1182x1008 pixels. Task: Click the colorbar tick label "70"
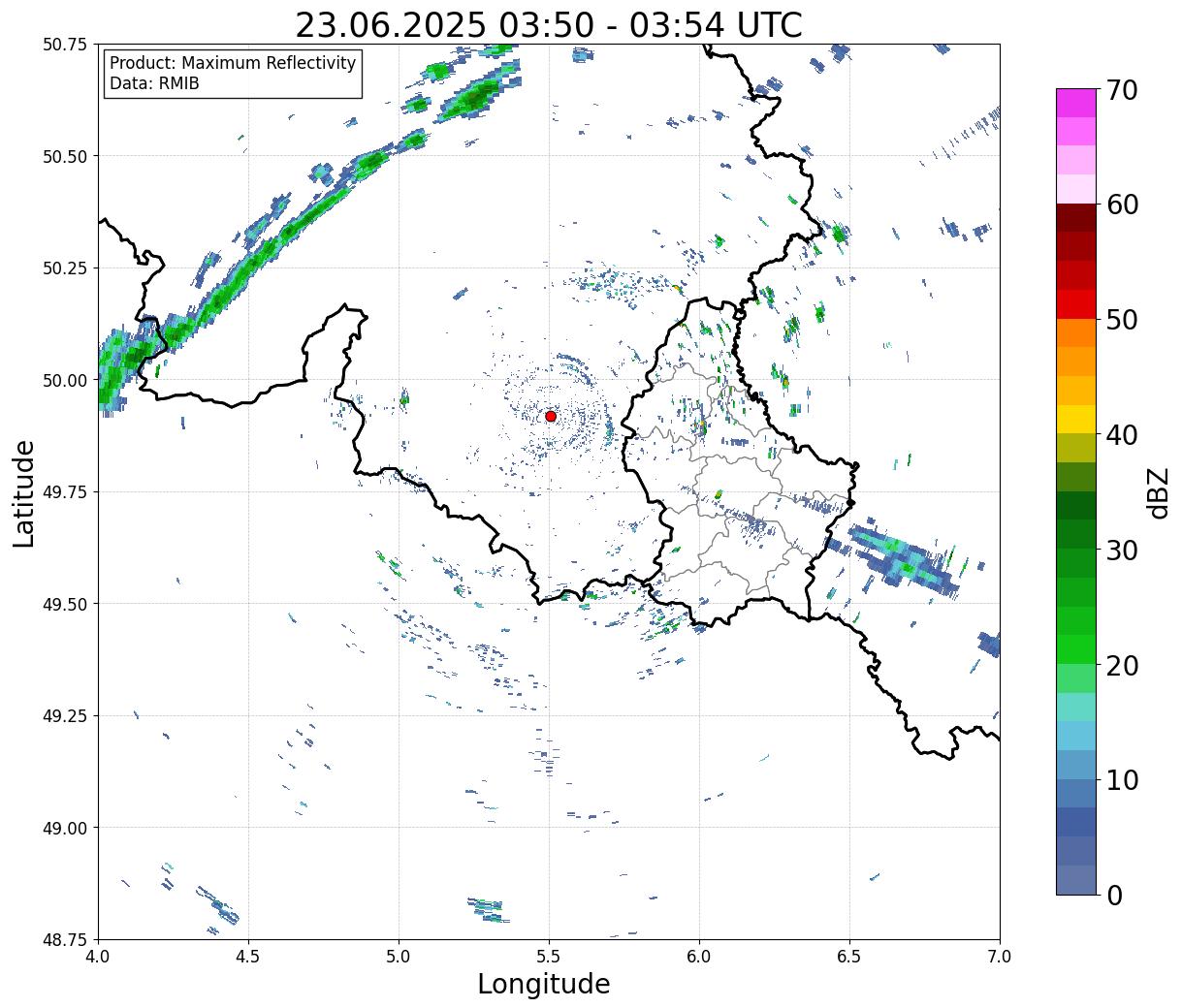1121,90
